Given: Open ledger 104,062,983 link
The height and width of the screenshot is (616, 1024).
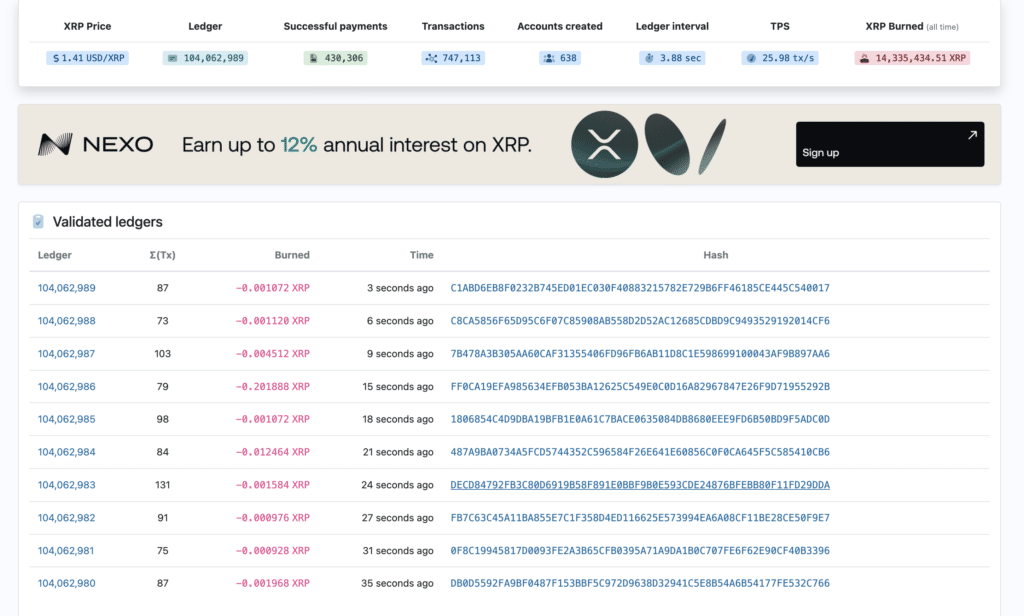Looking at the screenshot, I should point(67,485).
